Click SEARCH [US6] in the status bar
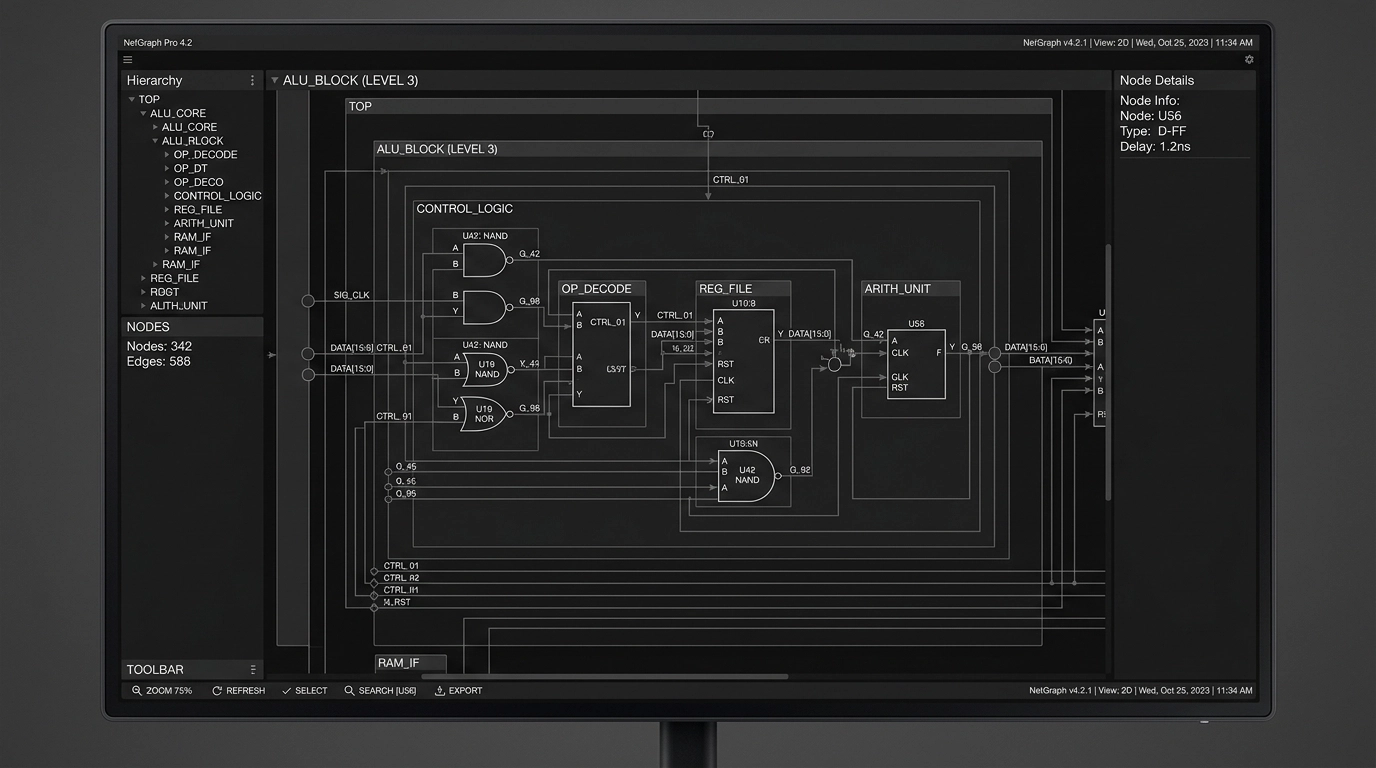Screen dimensions: 1376x768 (380, 690)
